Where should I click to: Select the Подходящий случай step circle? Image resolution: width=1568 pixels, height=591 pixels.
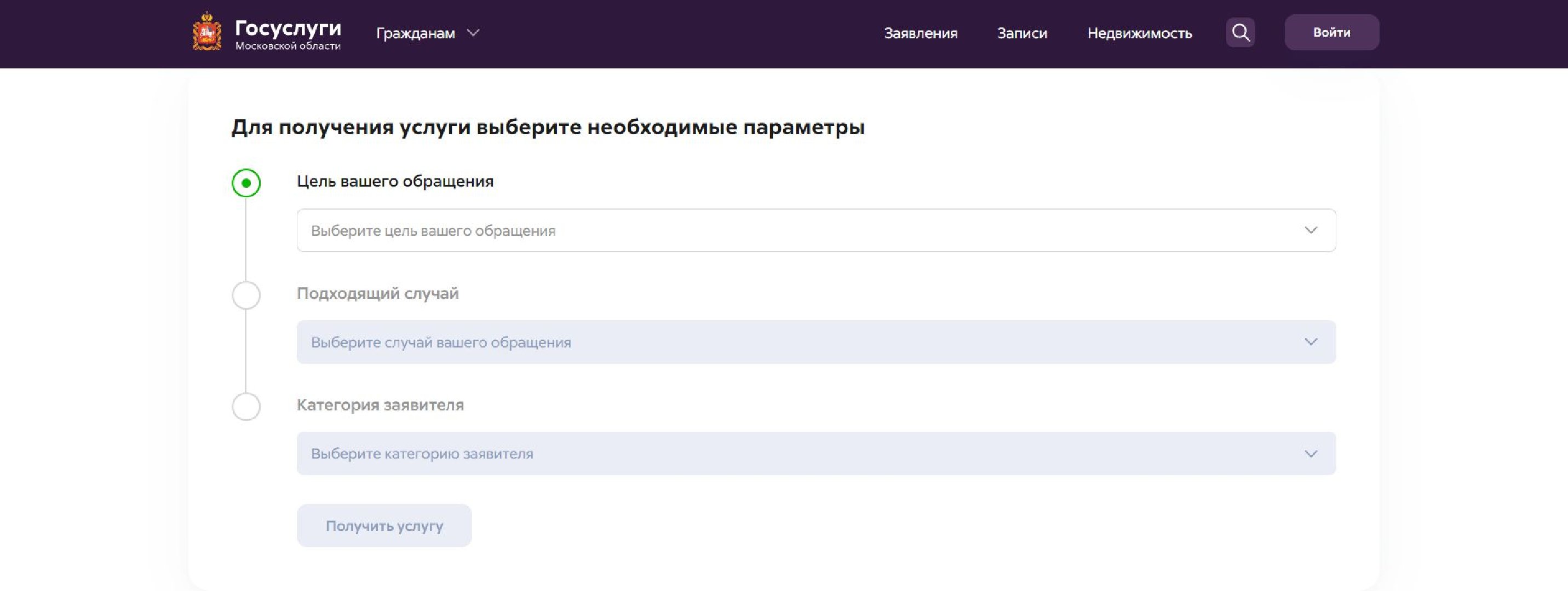tap(246, 296)
